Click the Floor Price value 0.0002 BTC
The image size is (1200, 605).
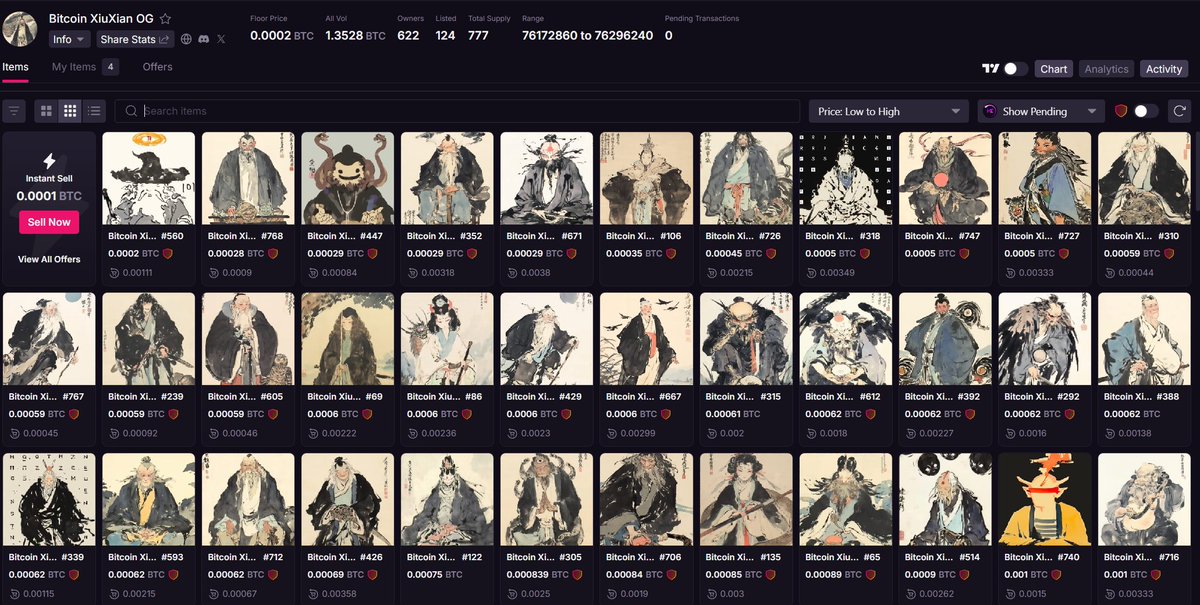281,36
